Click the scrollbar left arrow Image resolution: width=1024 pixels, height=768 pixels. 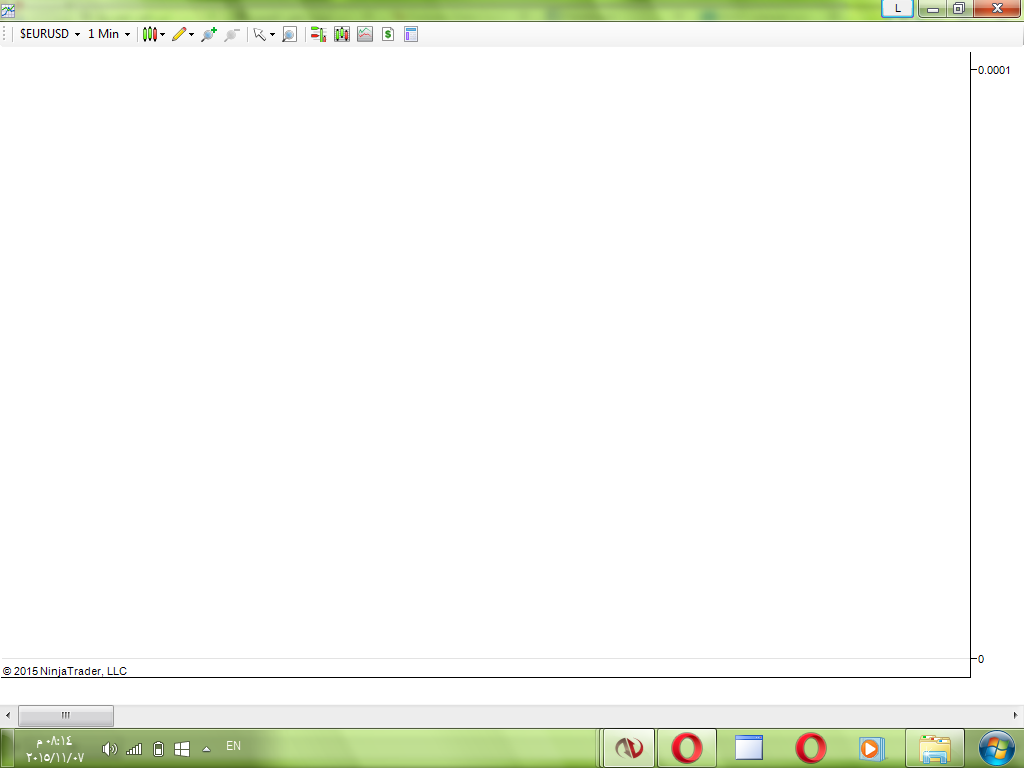(8, 715)
